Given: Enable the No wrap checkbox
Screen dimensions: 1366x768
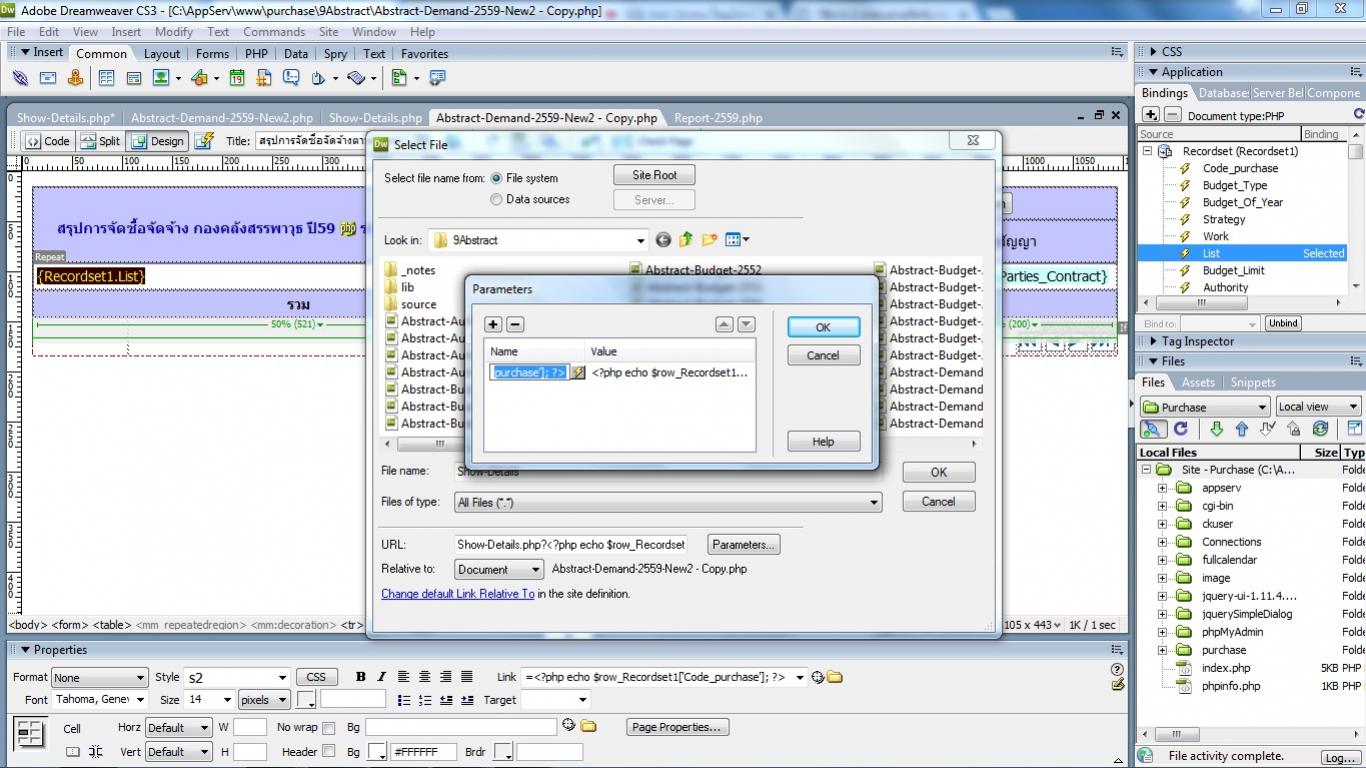Looking at the screenshot, I should pos(328,727).
